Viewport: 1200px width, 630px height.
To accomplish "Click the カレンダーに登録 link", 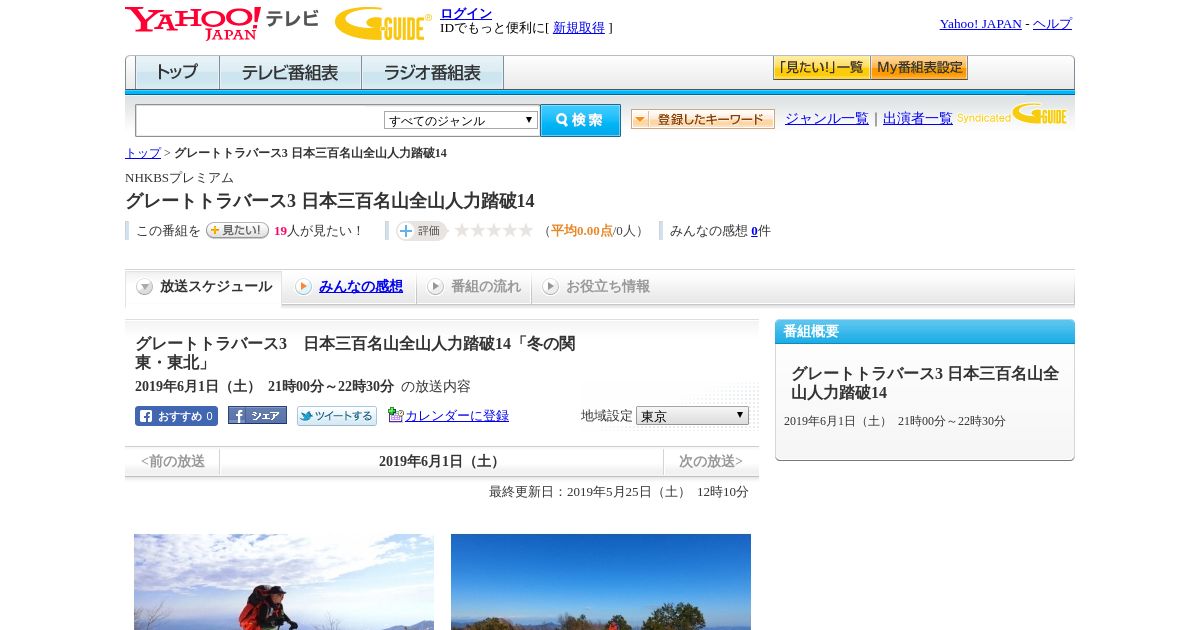I will (457, 416).
